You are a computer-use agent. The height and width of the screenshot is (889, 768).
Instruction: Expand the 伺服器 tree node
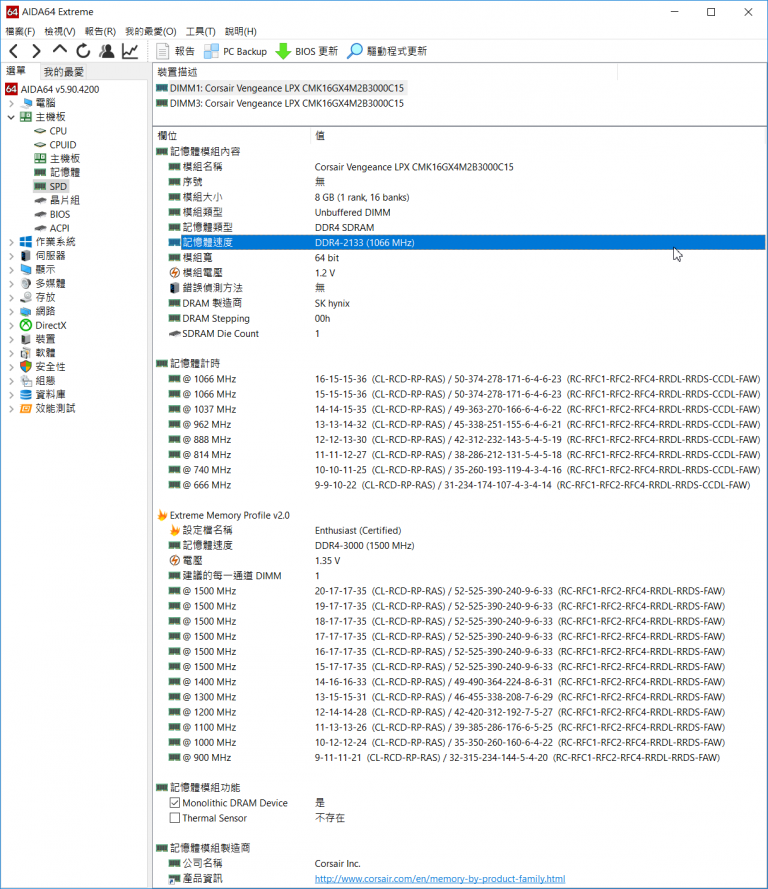point(11,256)
